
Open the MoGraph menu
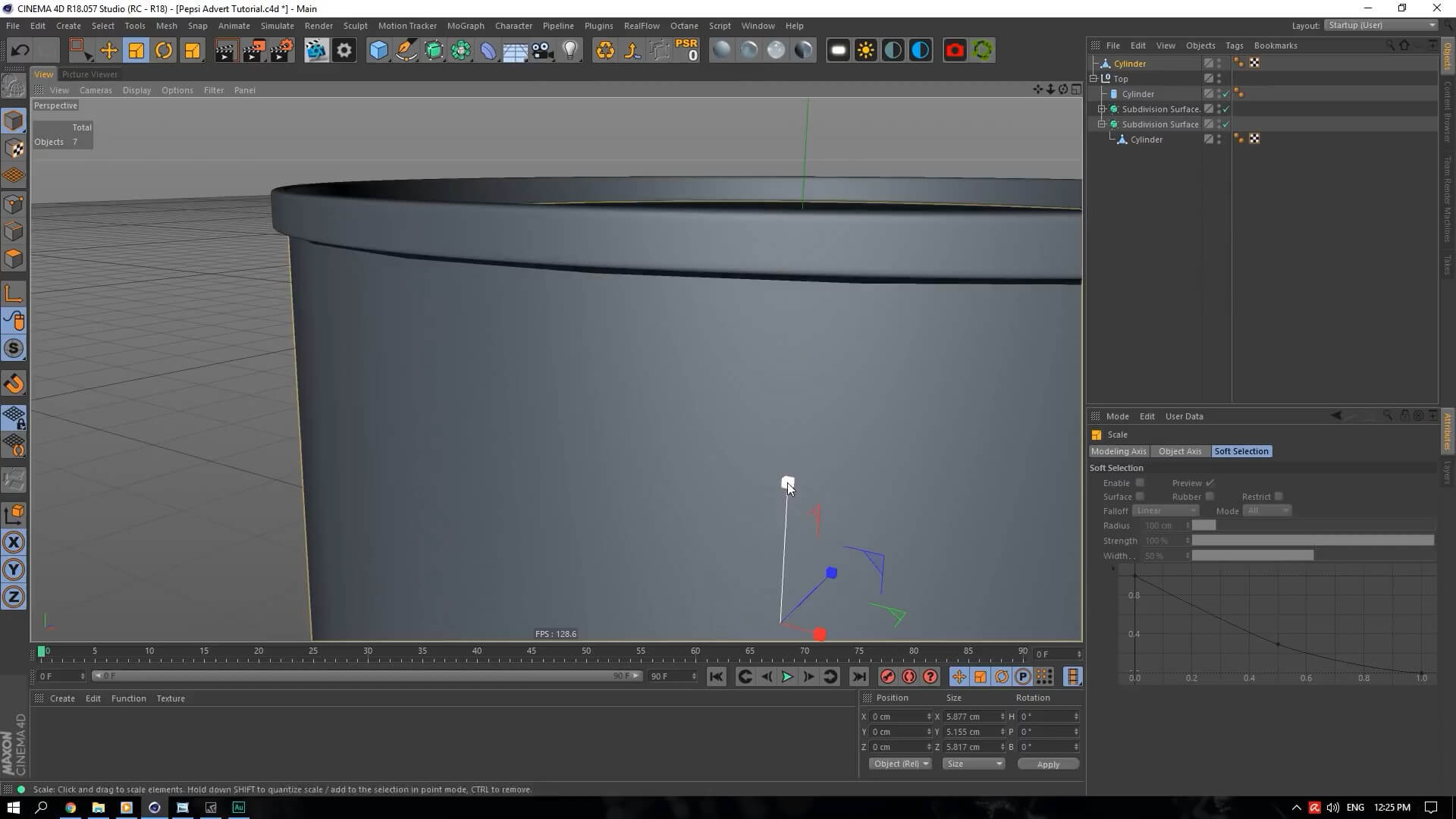[465, 26]
